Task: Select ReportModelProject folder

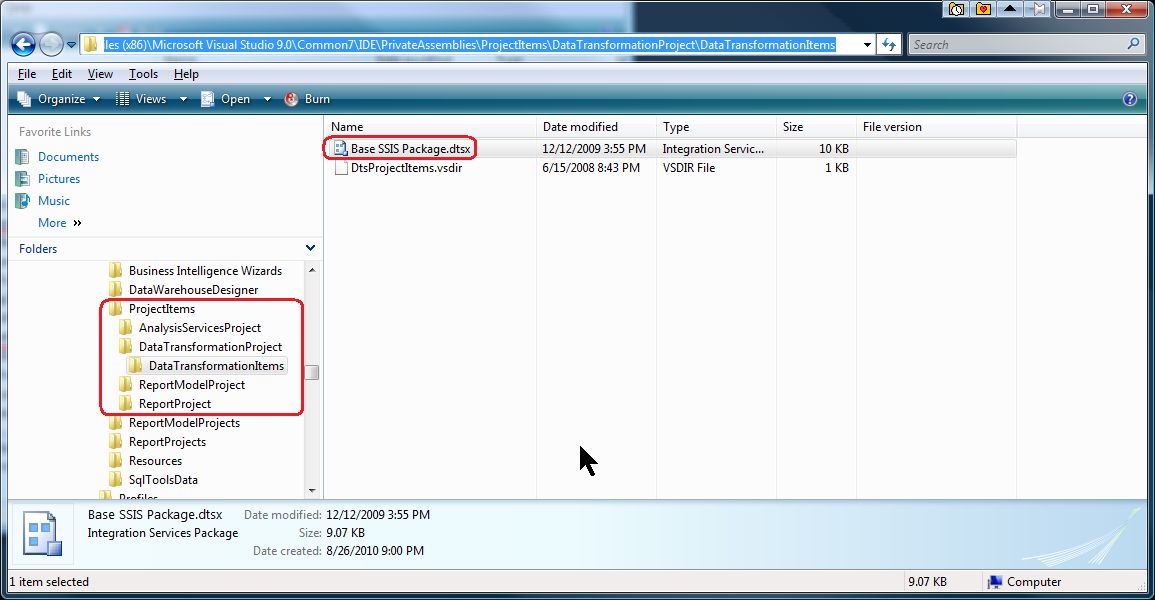Action: tap(192, 385)
